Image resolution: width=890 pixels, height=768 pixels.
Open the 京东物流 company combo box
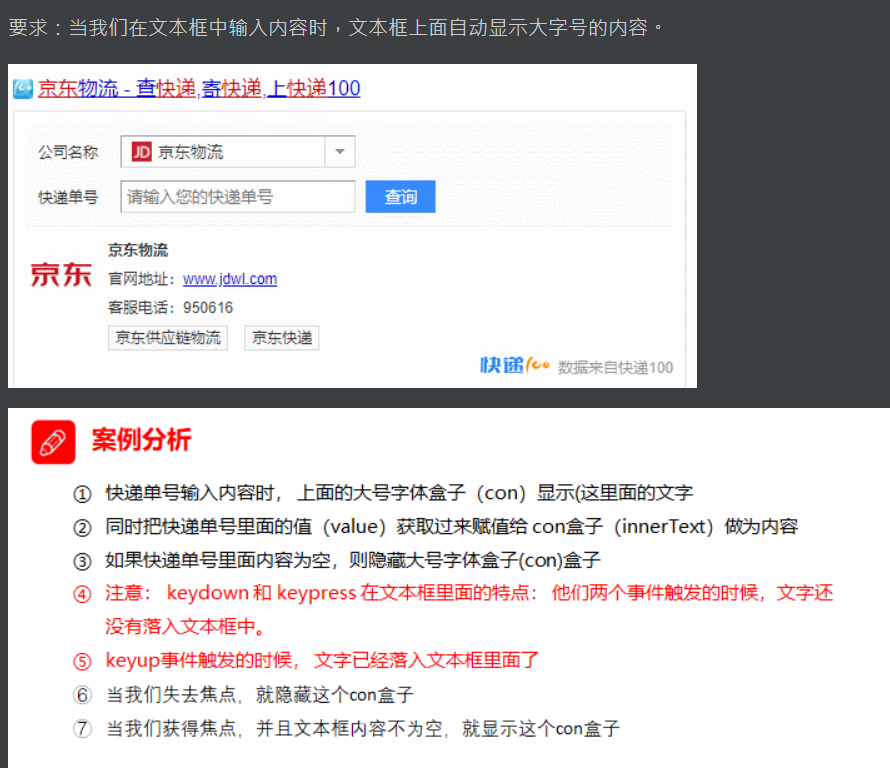(238, 152)
